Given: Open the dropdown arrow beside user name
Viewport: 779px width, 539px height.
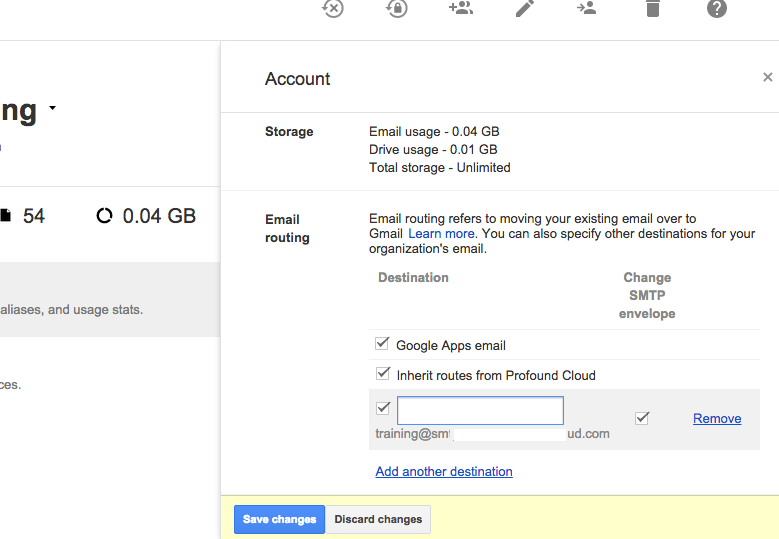Looking at the screenshot, I should pos(52,107).
